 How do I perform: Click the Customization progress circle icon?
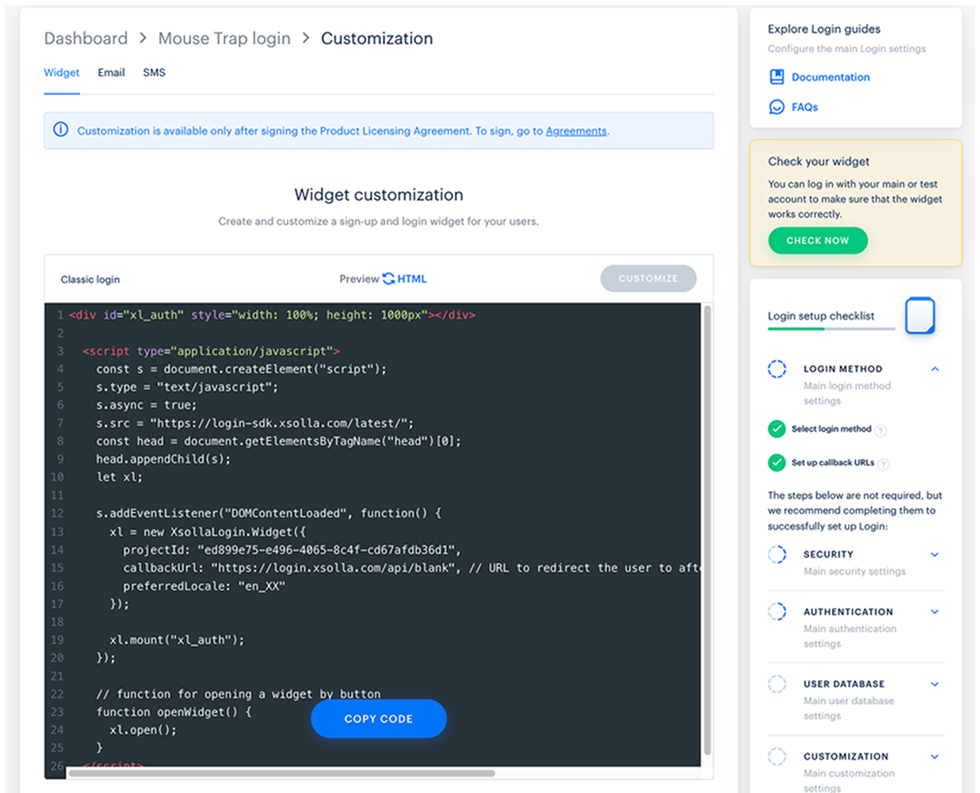point(777,756)
